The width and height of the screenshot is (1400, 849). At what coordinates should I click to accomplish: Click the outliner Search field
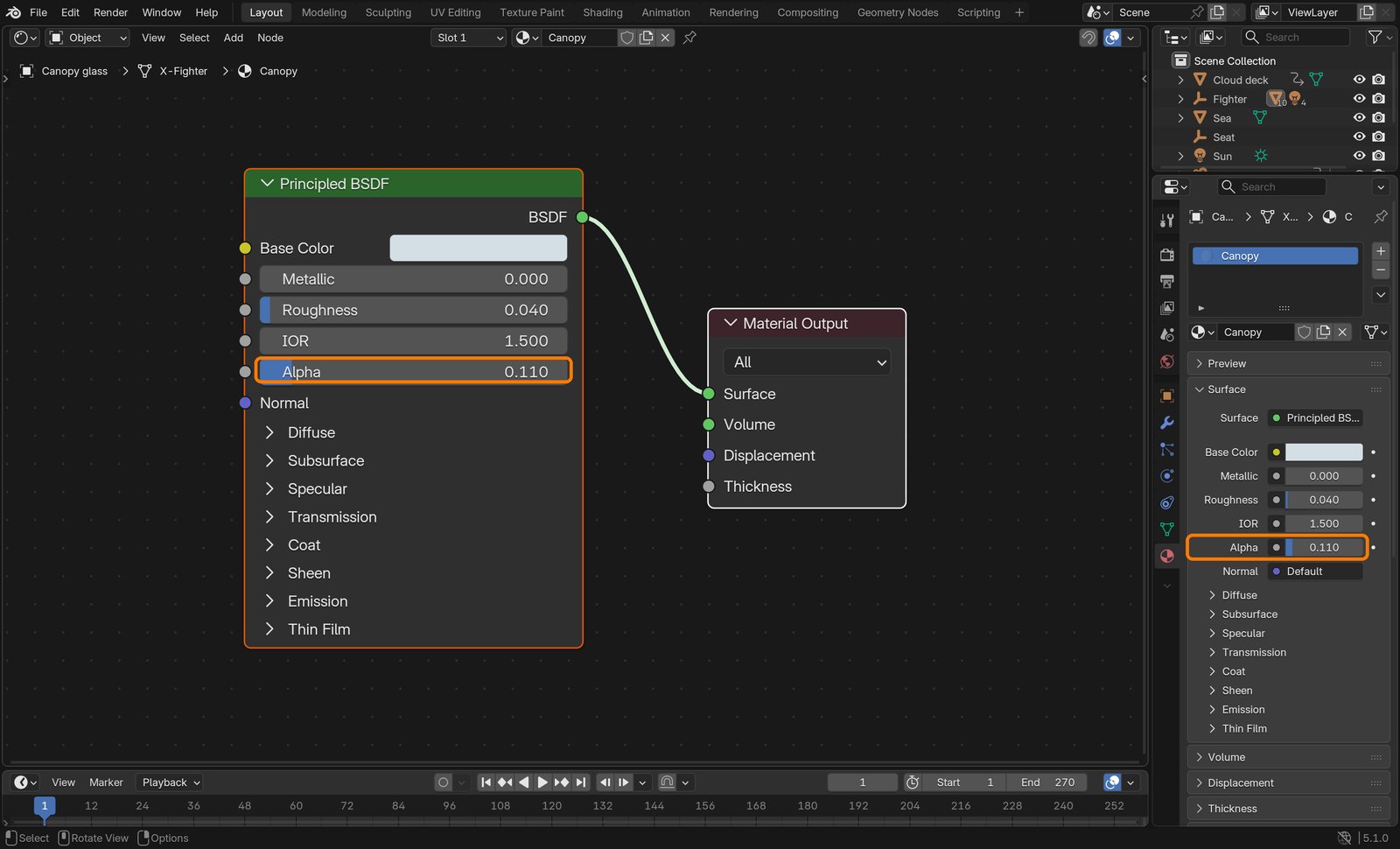click(1295, 37)
